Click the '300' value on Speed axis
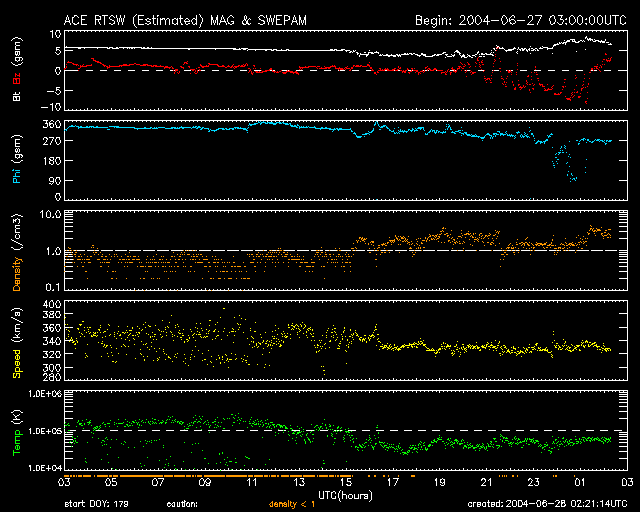 [x=52, y=367]
